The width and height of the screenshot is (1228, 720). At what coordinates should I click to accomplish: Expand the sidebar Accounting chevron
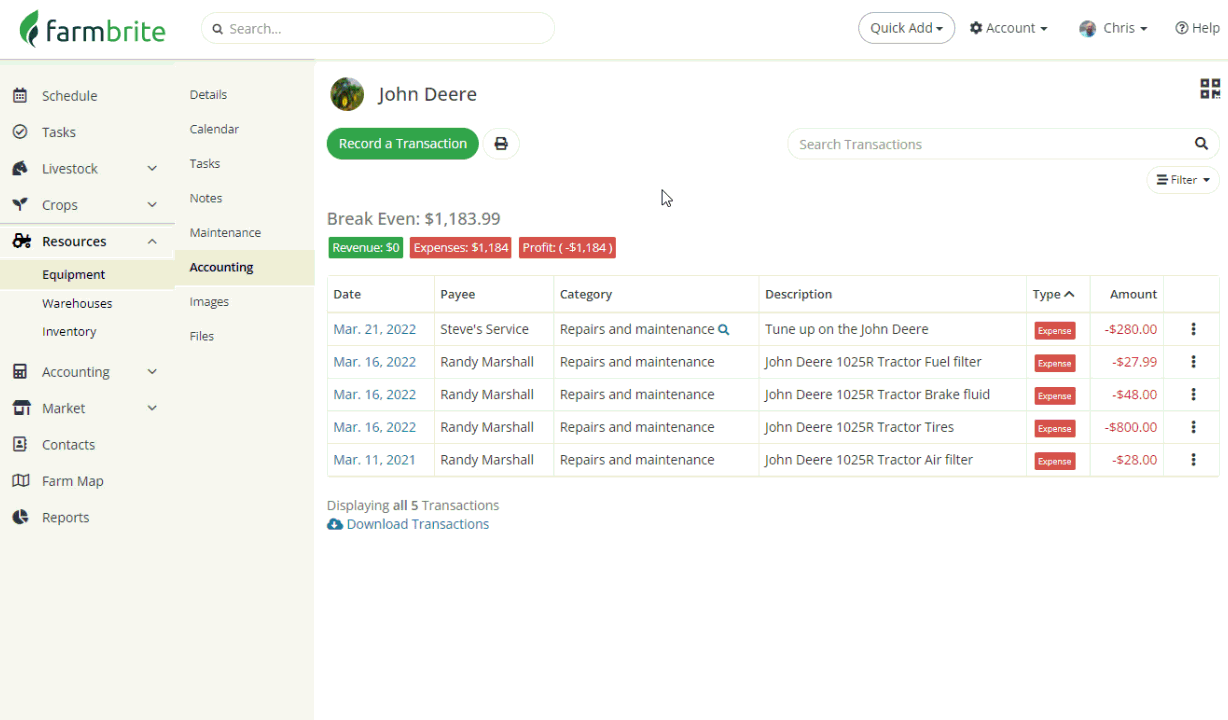pos(152,372)
